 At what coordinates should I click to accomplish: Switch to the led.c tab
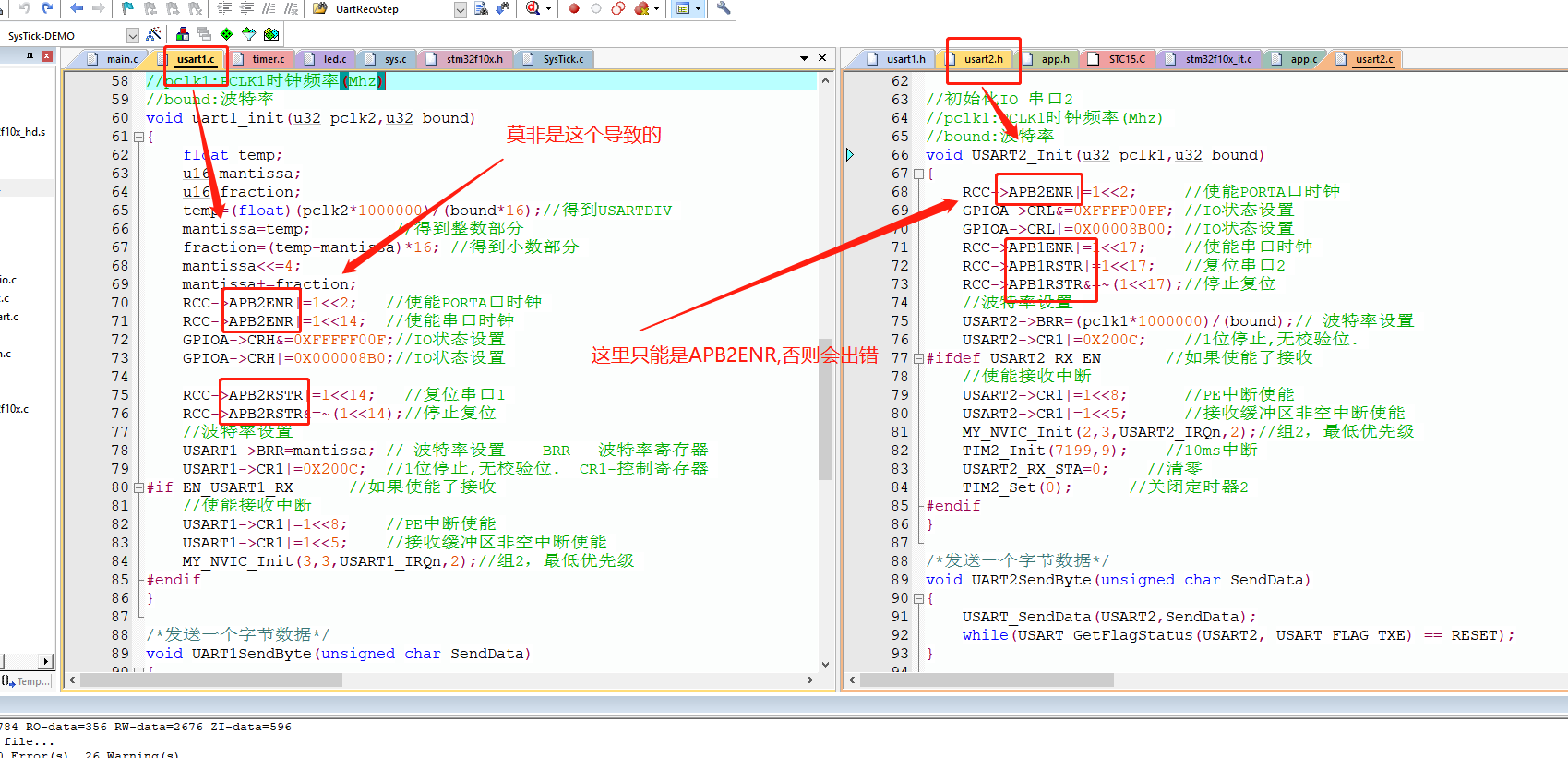tap(326, 59)
